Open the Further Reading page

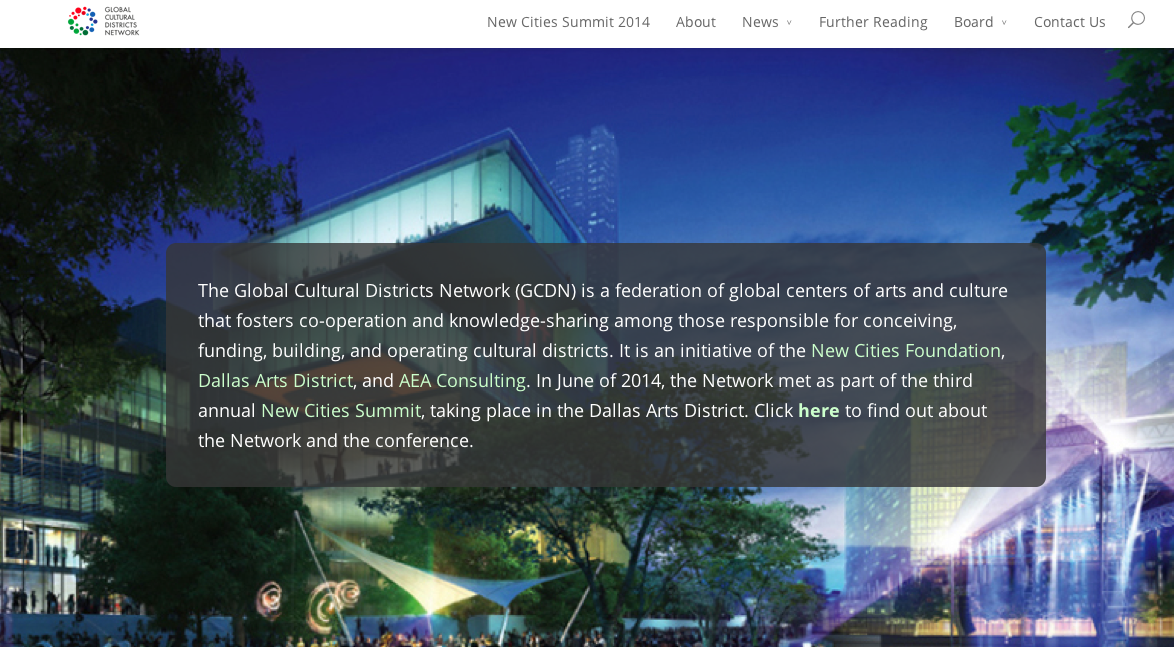(873, 22)
